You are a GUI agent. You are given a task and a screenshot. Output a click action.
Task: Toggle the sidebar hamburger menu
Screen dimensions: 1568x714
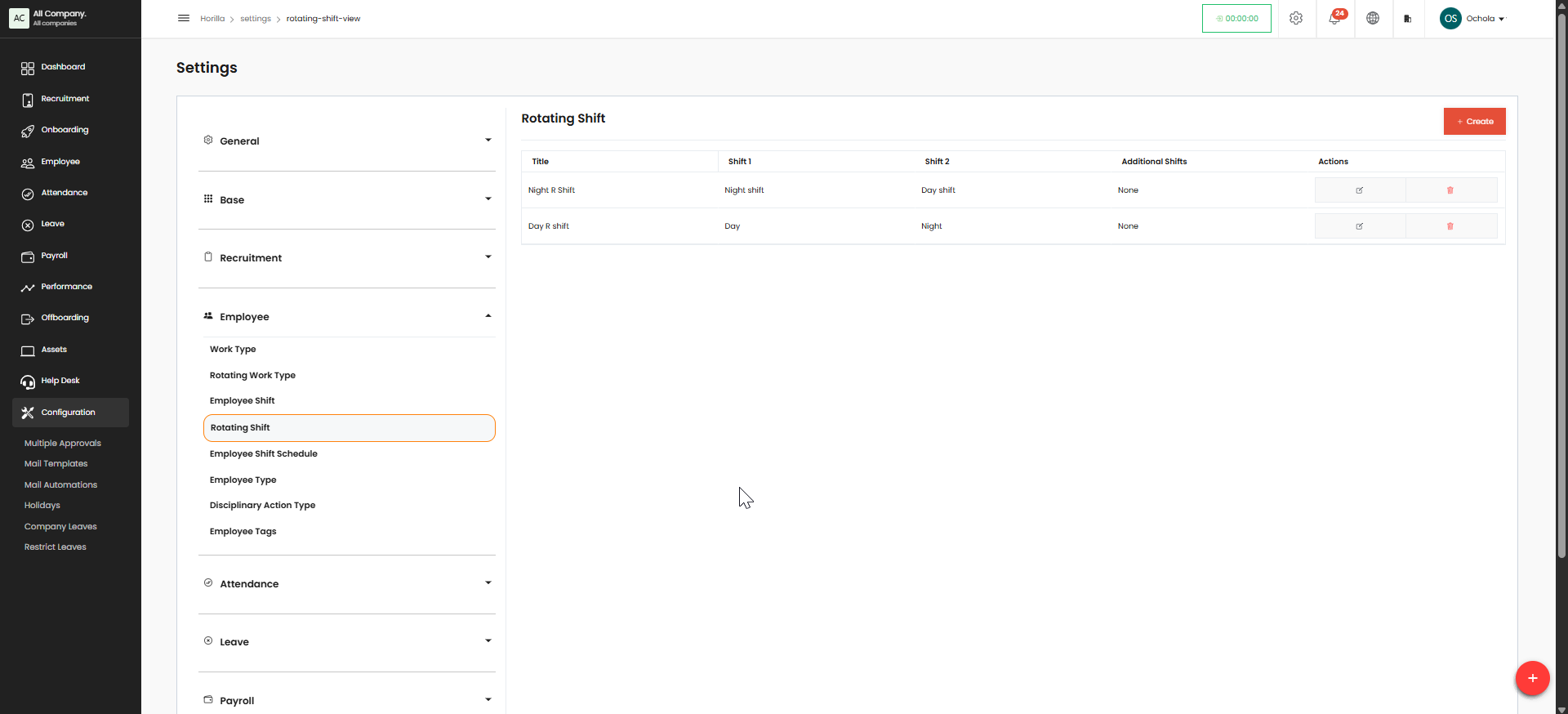tap(184, 19)
